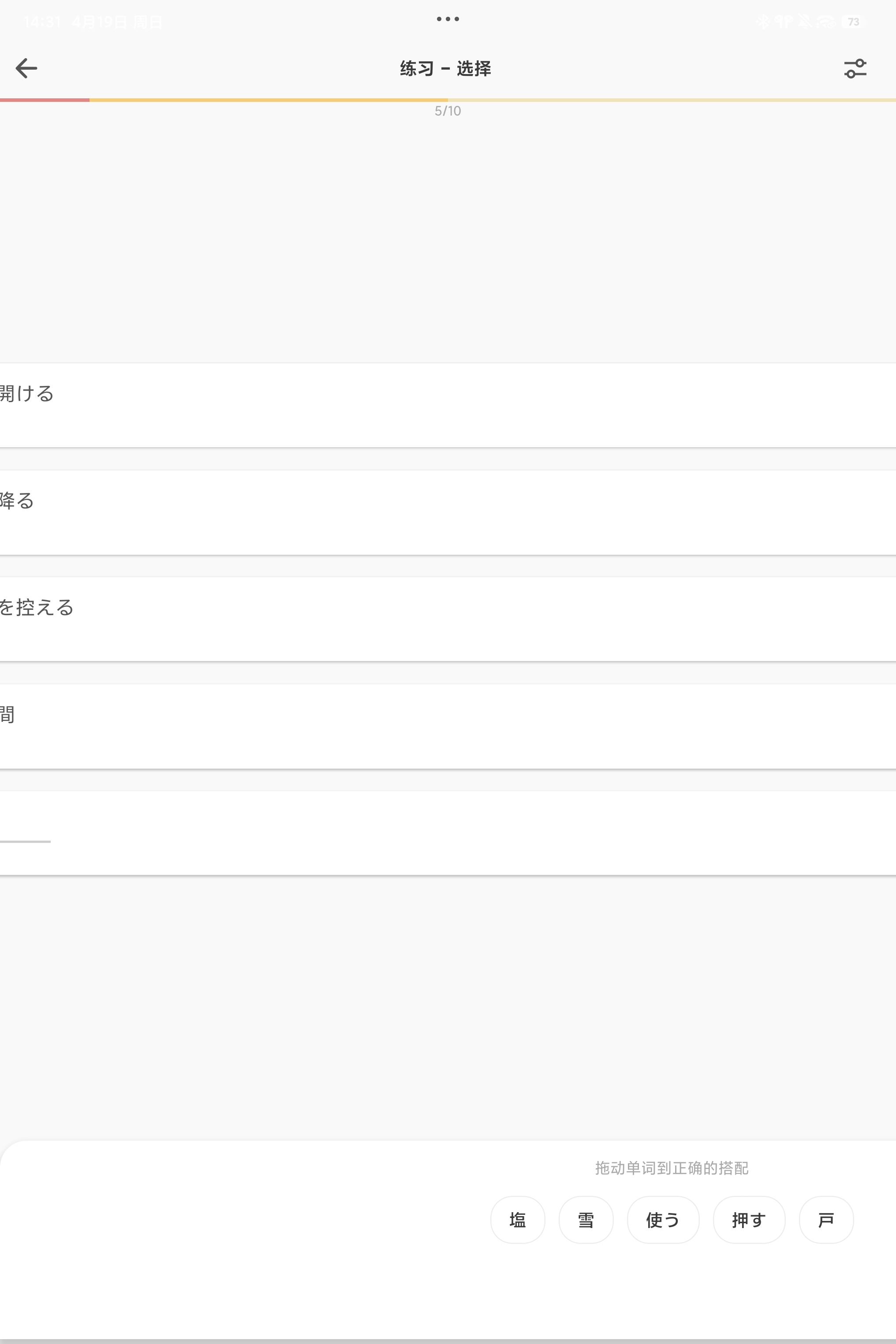Viewport: 896px width, 1344px height.
Task: Tap the three-dot menu at top
Action: tap(448, 19)
